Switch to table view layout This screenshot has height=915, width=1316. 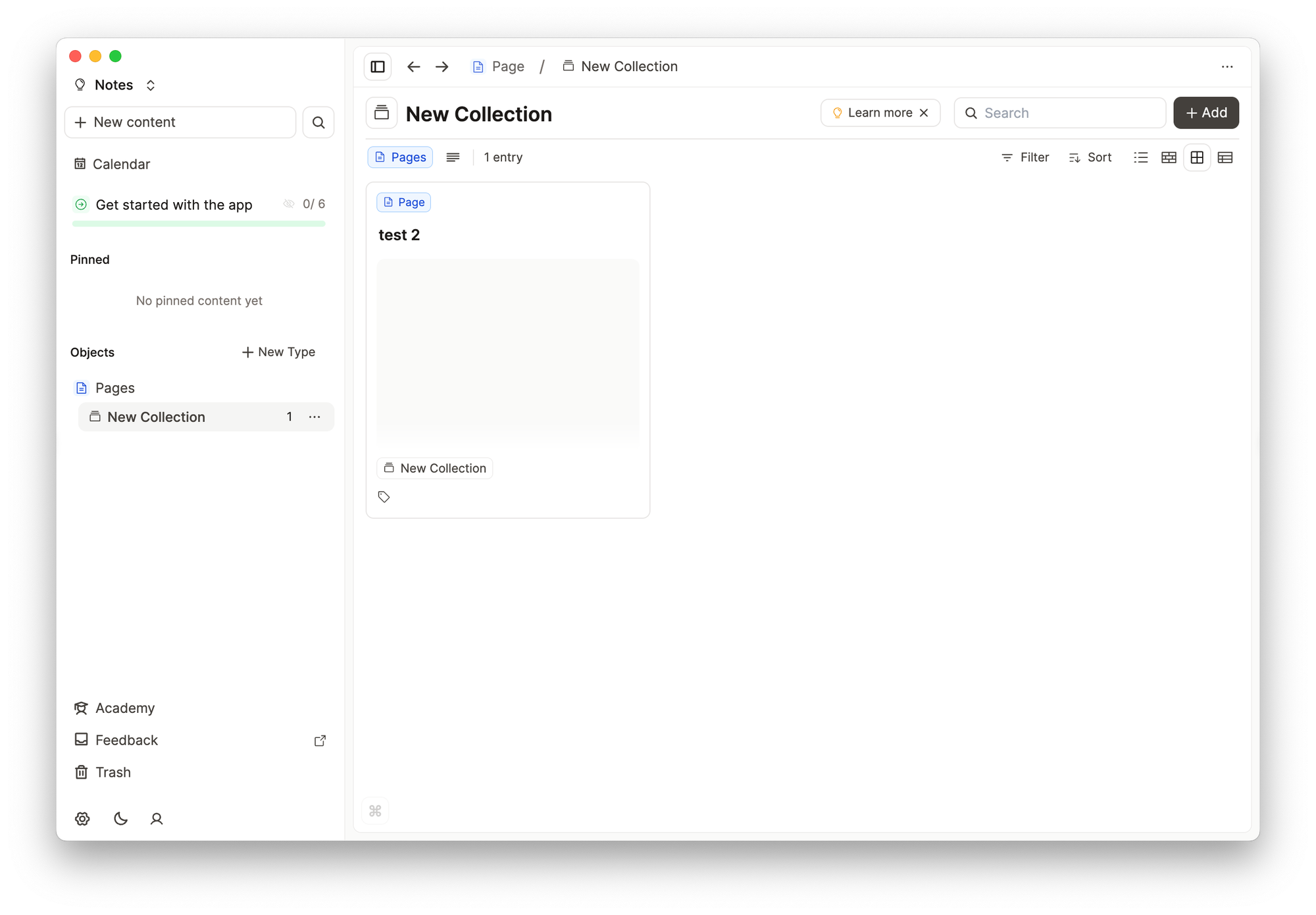pos(1225,157)
